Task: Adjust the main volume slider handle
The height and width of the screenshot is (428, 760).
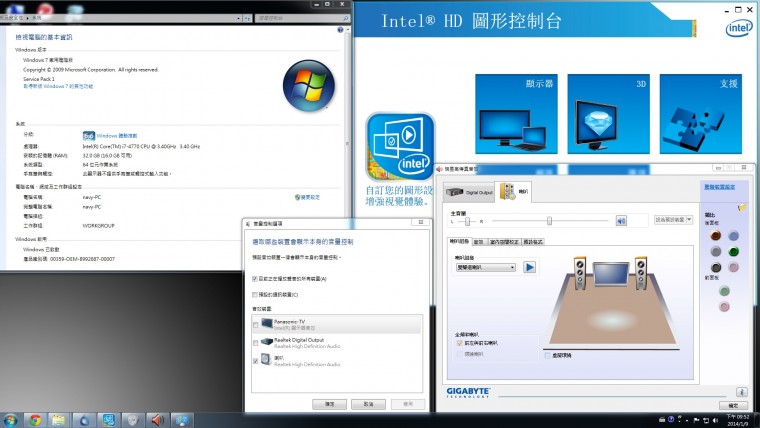Action: point(549,221)
